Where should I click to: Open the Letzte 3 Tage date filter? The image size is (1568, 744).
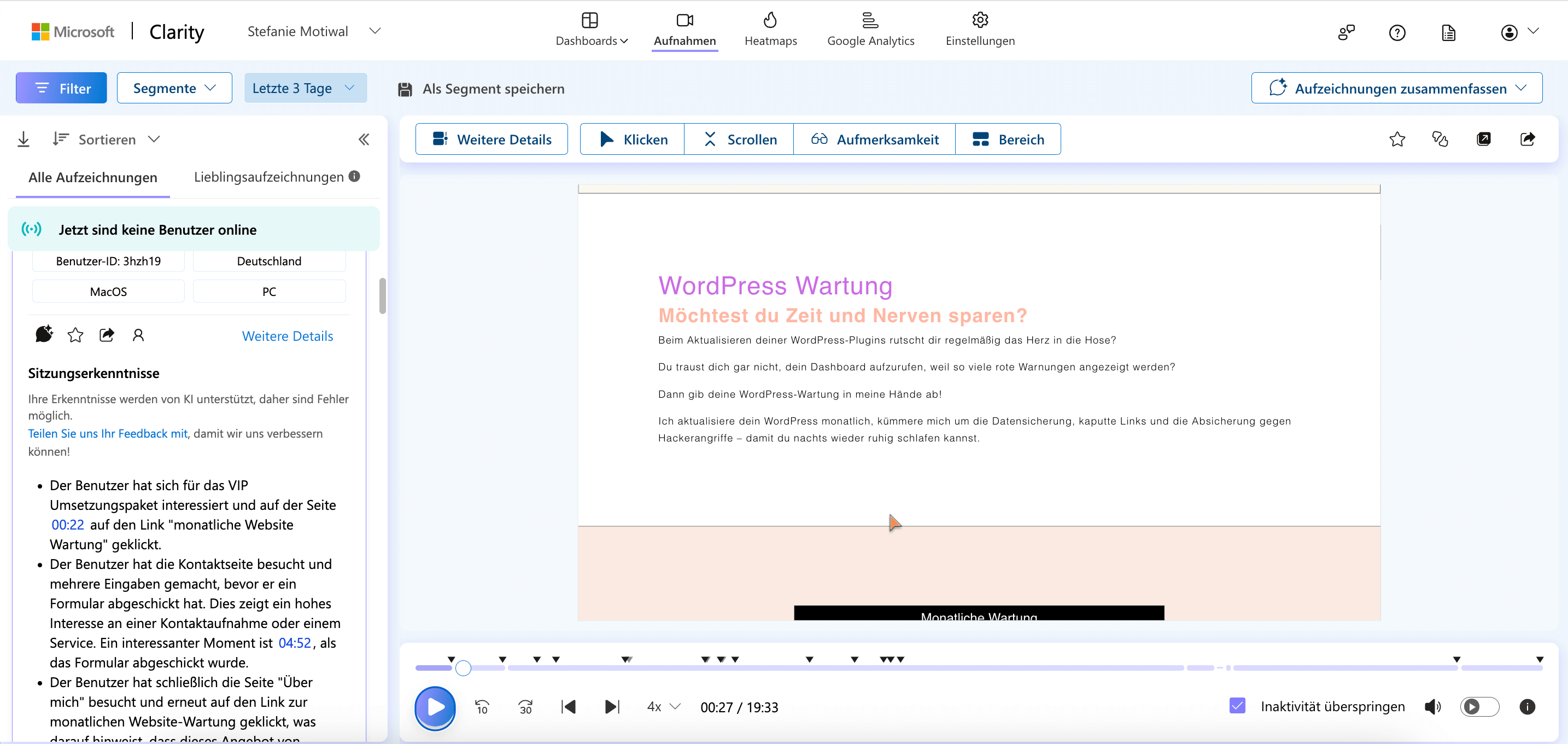pos(305,88)
